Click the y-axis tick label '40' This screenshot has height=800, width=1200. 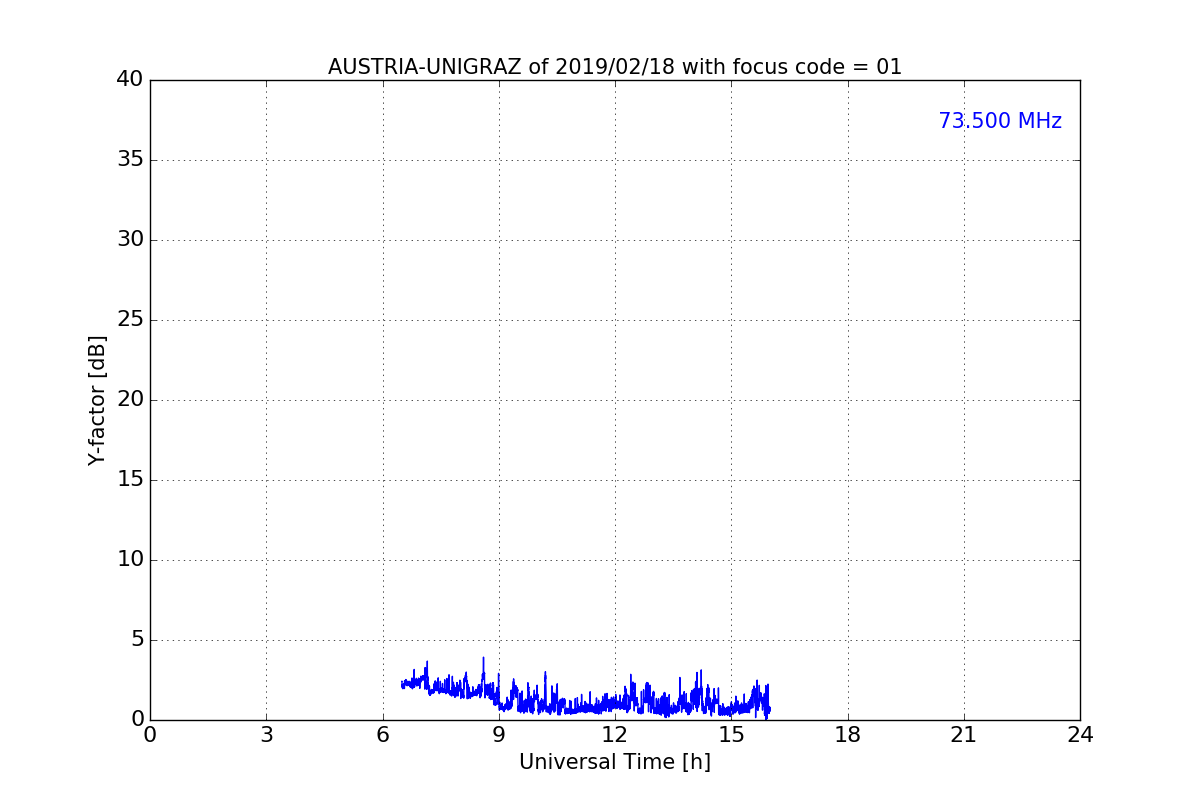[x=130, y=79]
